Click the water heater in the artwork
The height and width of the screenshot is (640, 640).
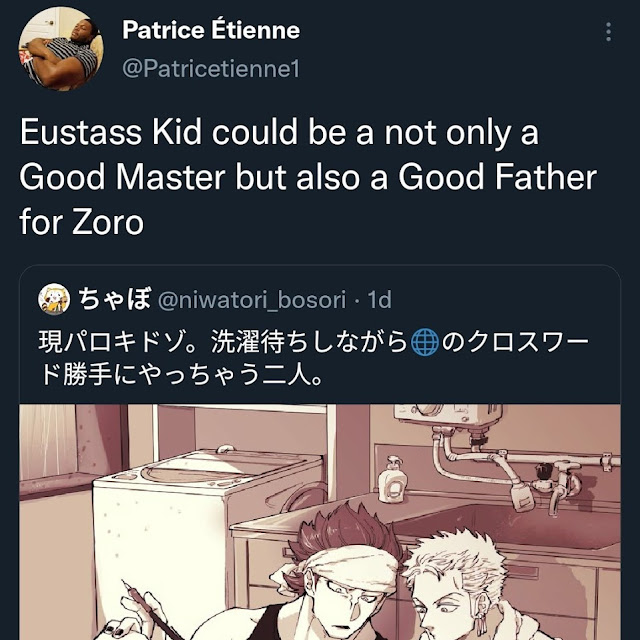tap(448, 418)
